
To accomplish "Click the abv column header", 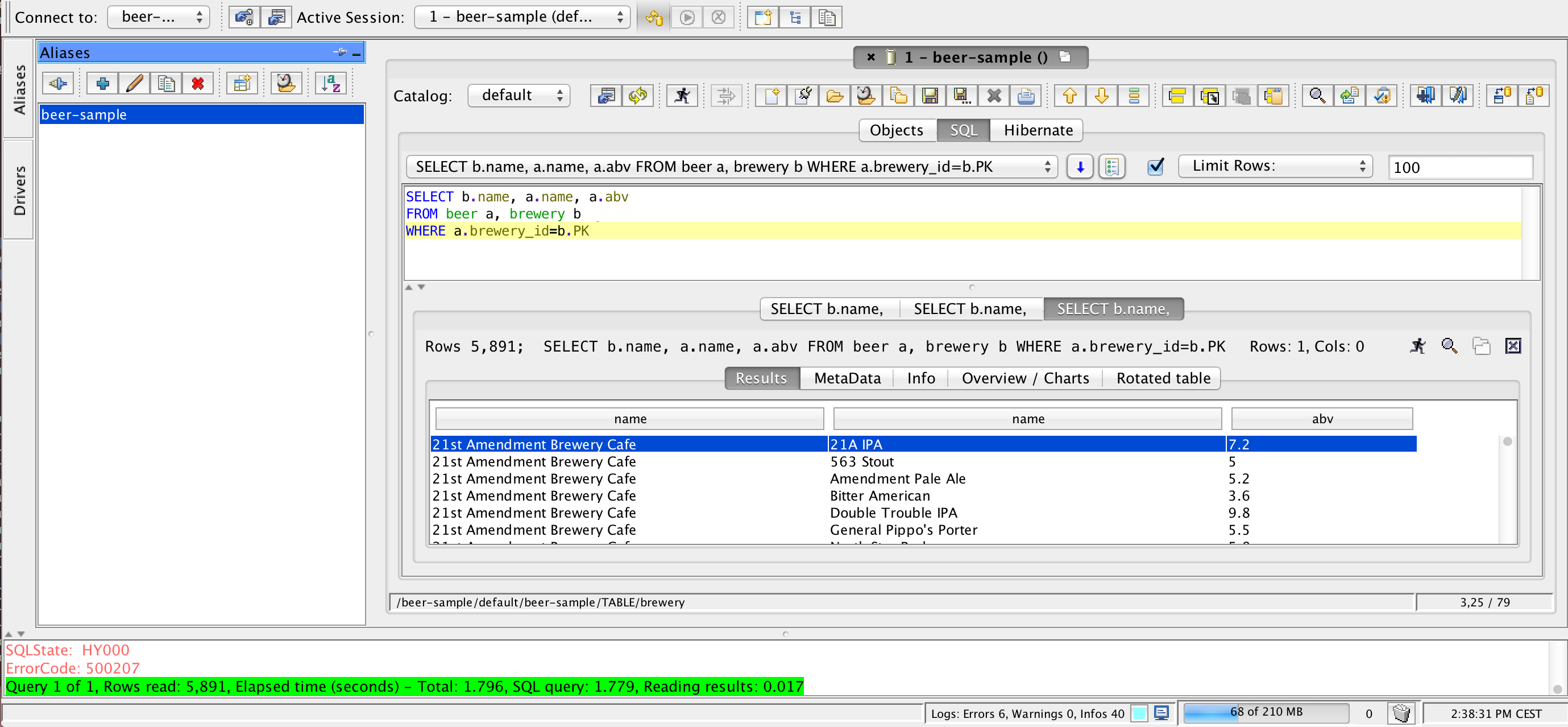I will coord(1322,419).
